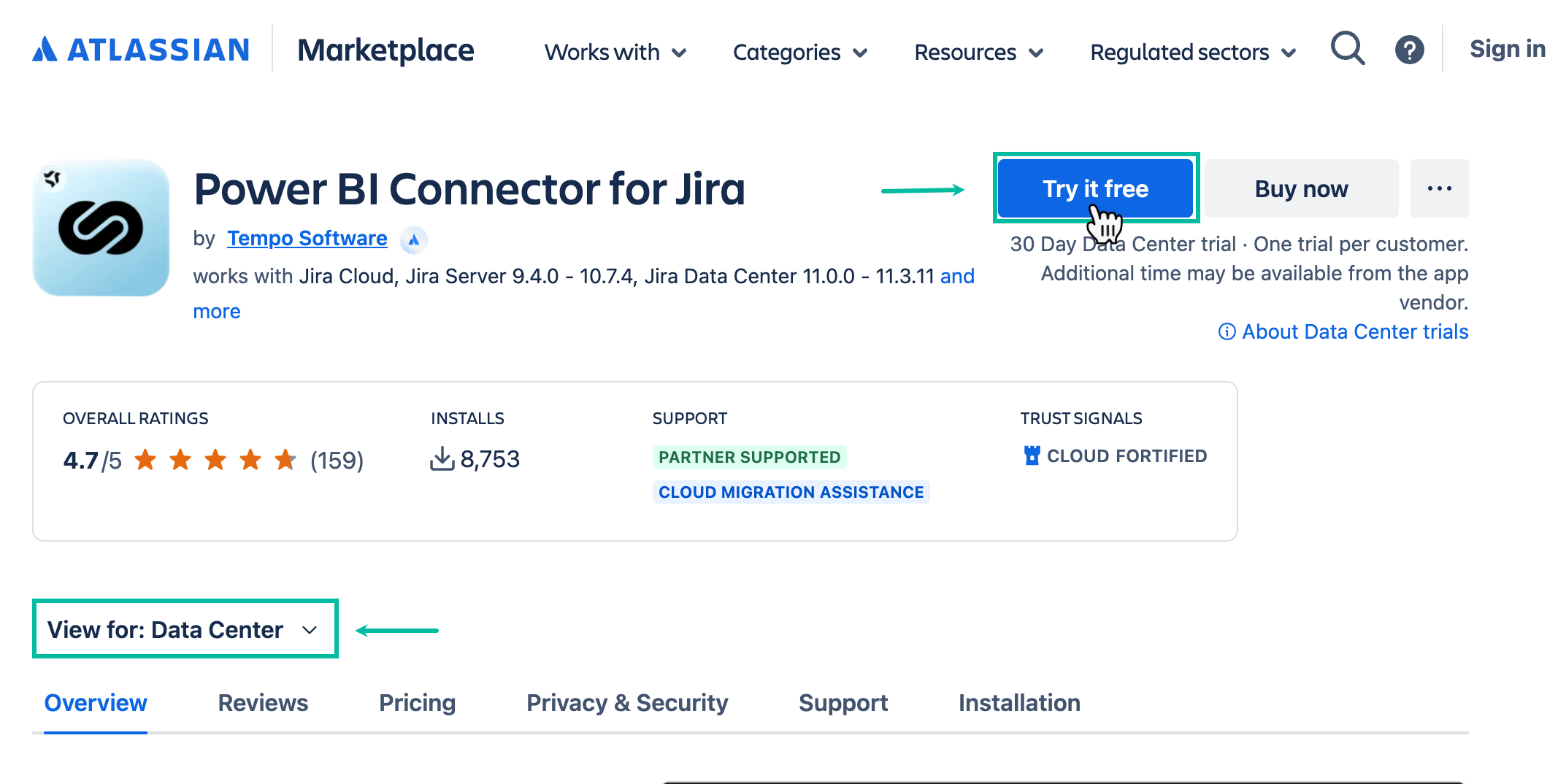Expand the Regulated sectors menu

pos(1193,53)
